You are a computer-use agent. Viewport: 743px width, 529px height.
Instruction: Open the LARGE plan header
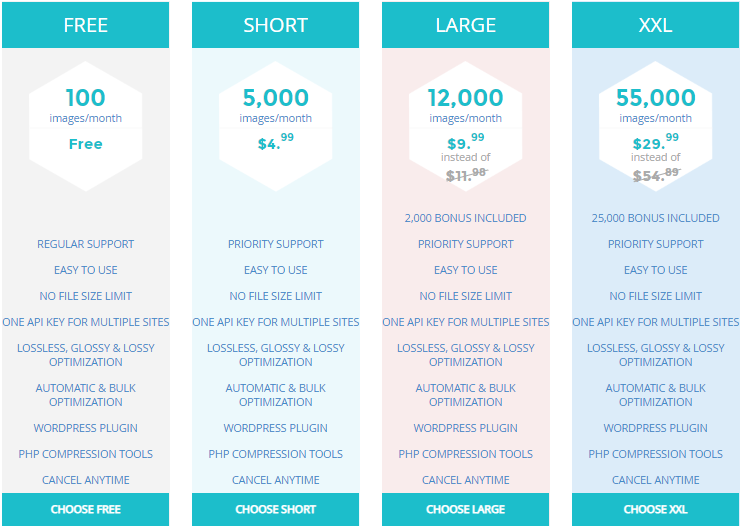pyautogui.click(x=465, y=25)
